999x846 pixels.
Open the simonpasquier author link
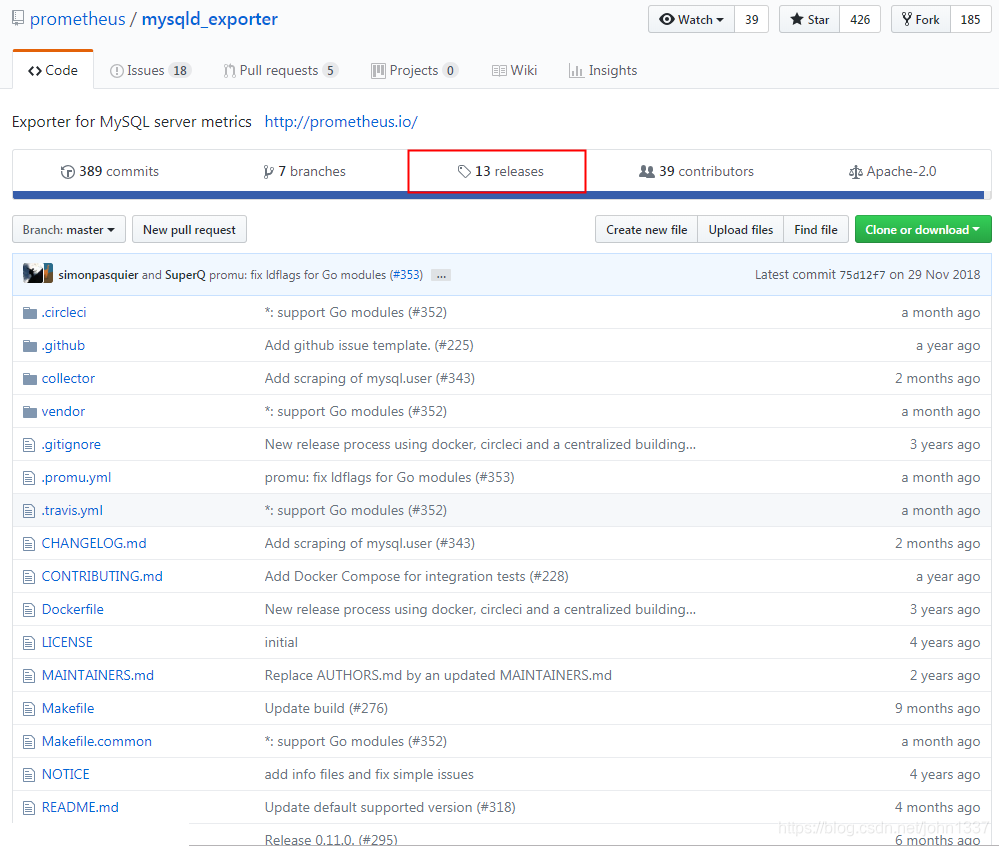98,275
